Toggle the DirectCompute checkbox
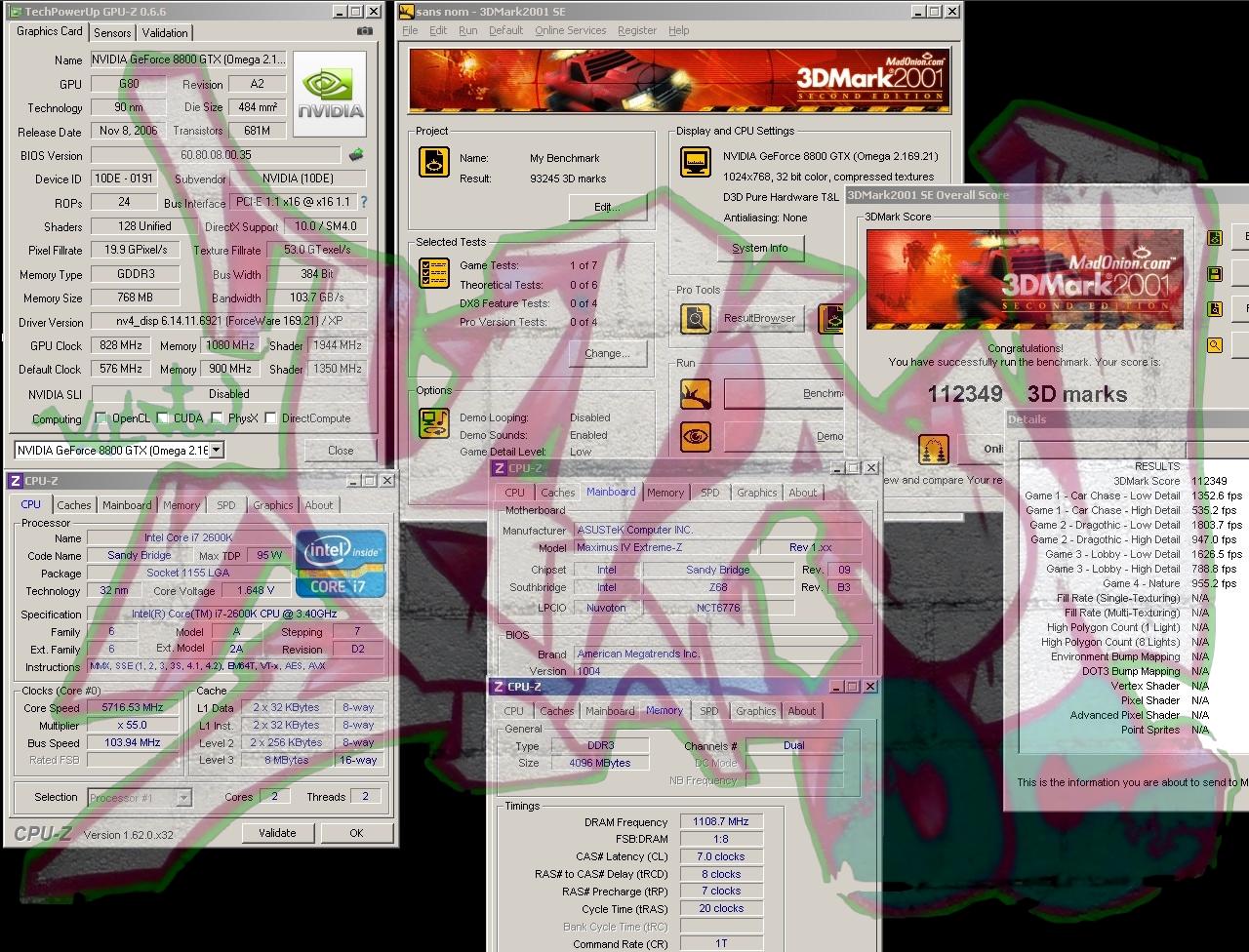Image resolution: width=1249 pixels, height=952 pixels. (272, 418)
